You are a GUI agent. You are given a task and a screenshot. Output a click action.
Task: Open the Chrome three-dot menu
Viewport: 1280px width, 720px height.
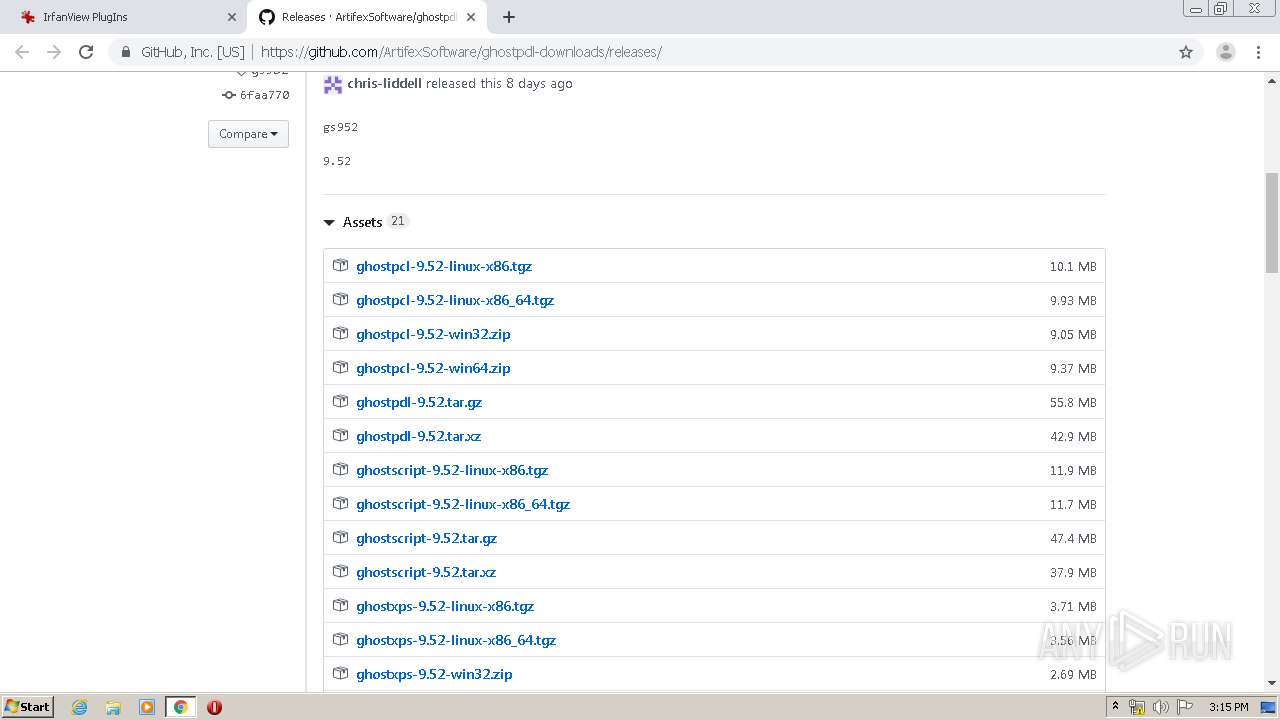(1258, 52)
